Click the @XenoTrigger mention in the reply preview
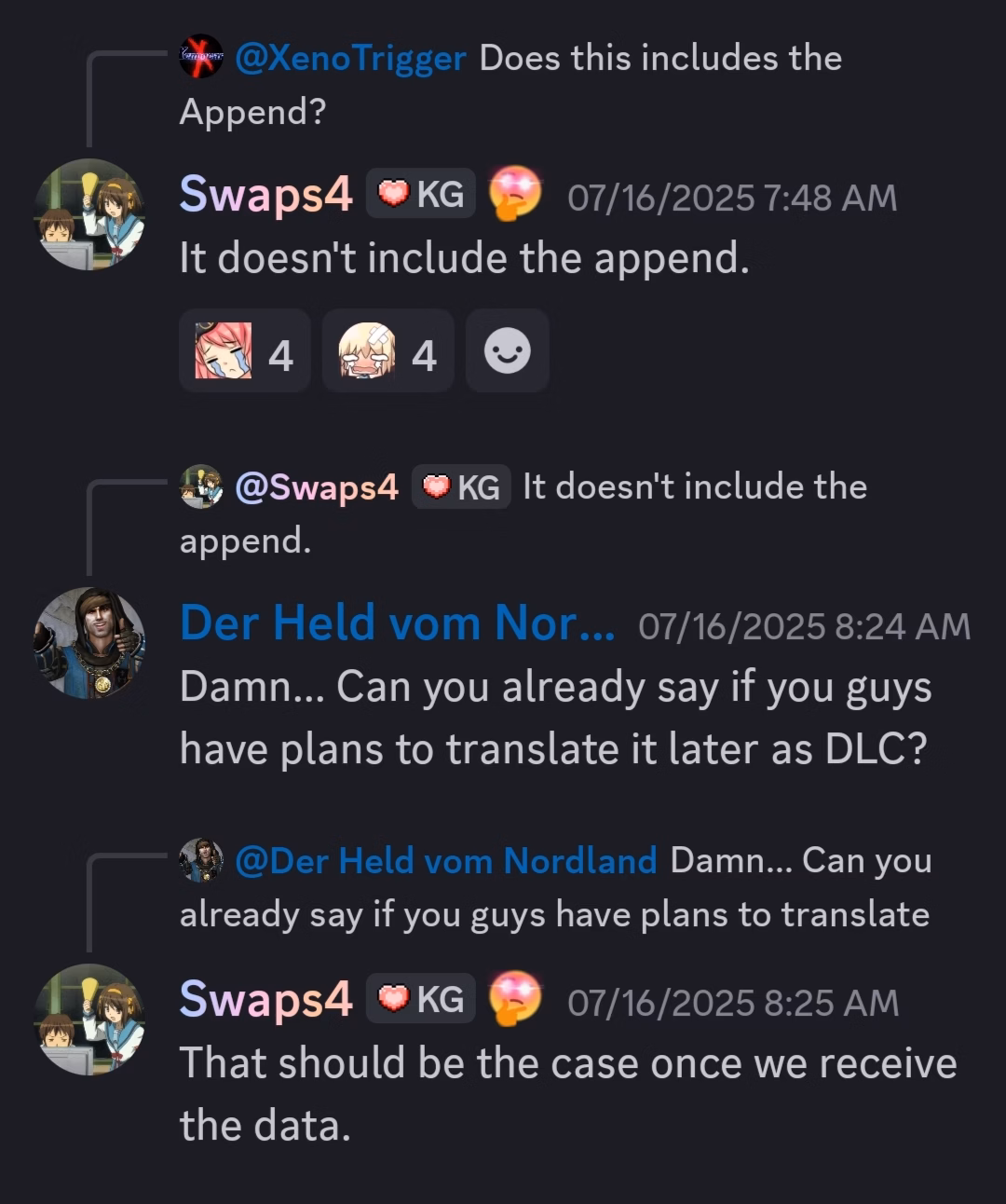 coord(350,59)
